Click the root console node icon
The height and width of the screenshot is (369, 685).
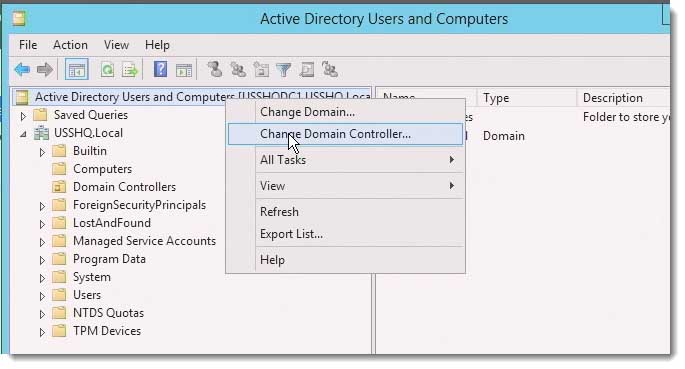coord(22,97)
